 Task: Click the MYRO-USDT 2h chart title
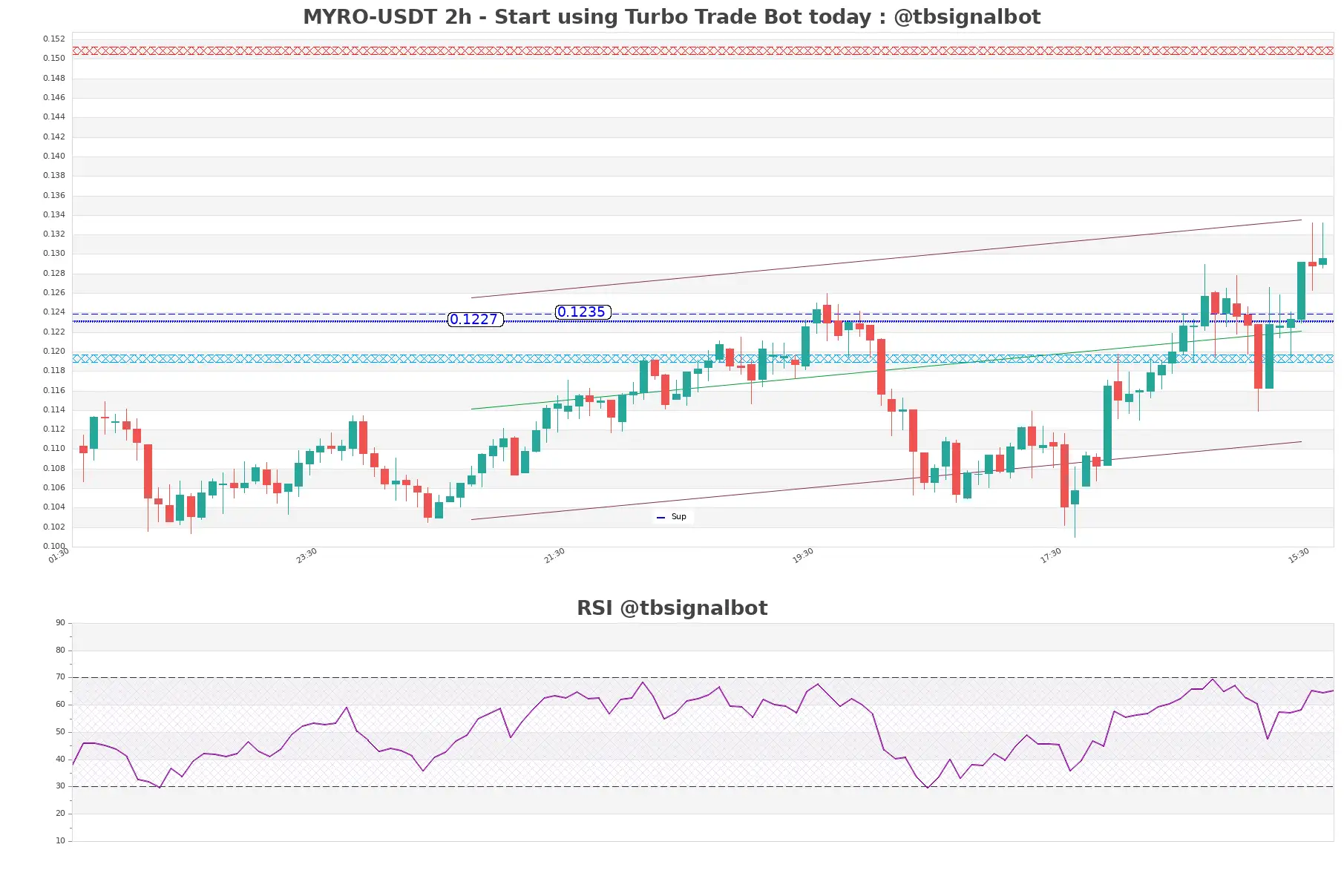(x=672, y=16)
